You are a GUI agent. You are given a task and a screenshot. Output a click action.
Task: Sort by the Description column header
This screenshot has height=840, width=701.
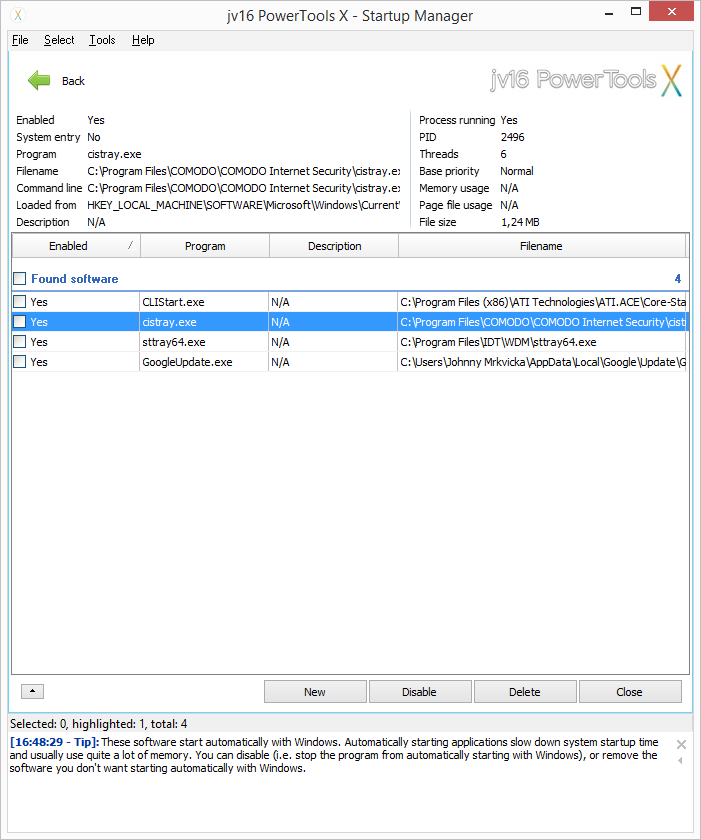[334, 246]
